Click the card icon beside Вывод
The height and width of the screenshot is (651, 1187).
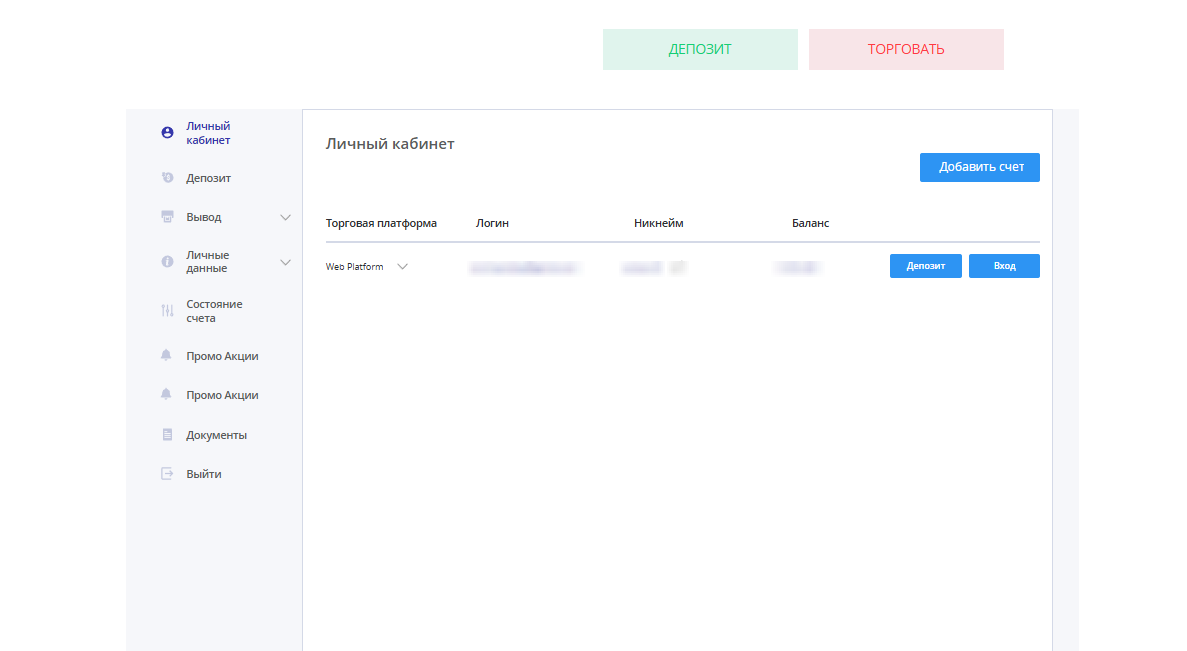[x=166, y=216]
